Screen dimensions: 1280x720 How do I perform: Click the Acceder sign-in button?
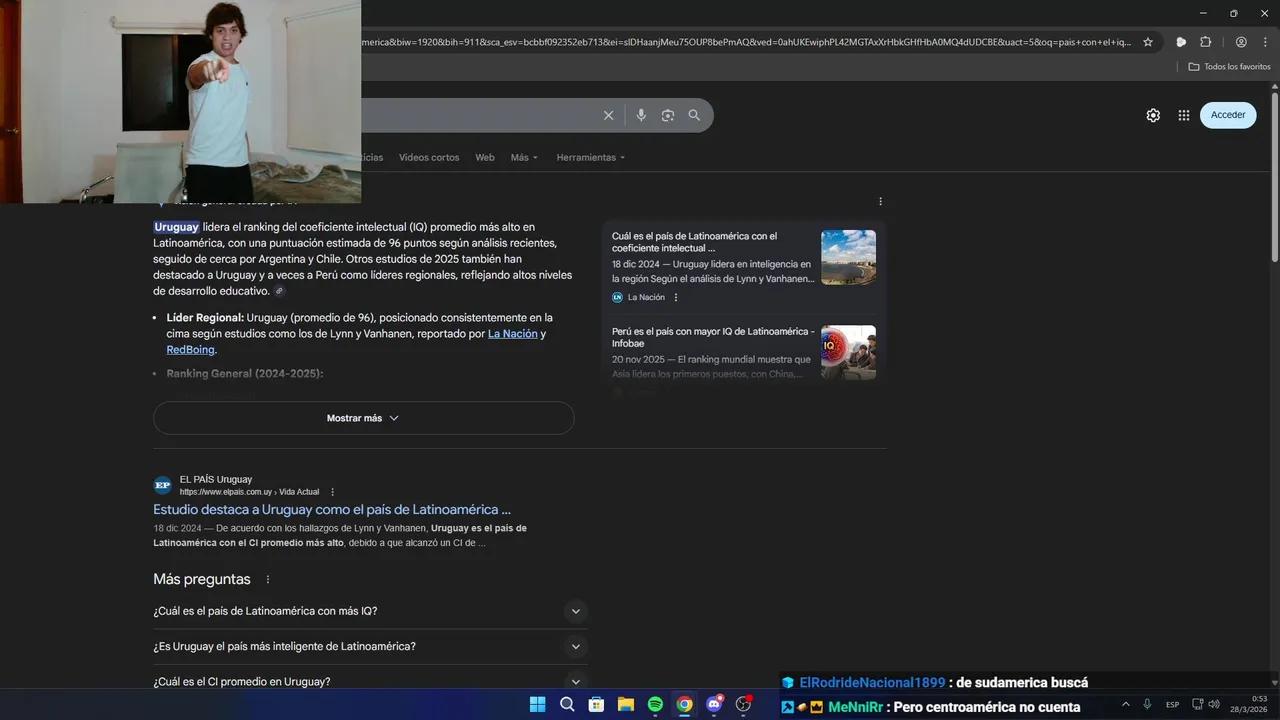1227,115
